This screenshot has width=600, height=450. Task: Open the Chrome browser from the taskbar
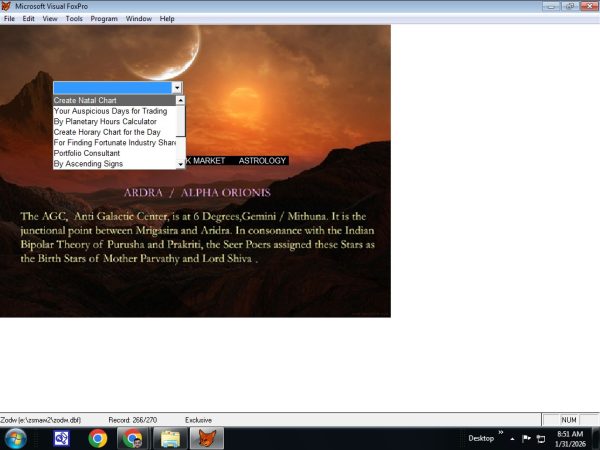97,438
